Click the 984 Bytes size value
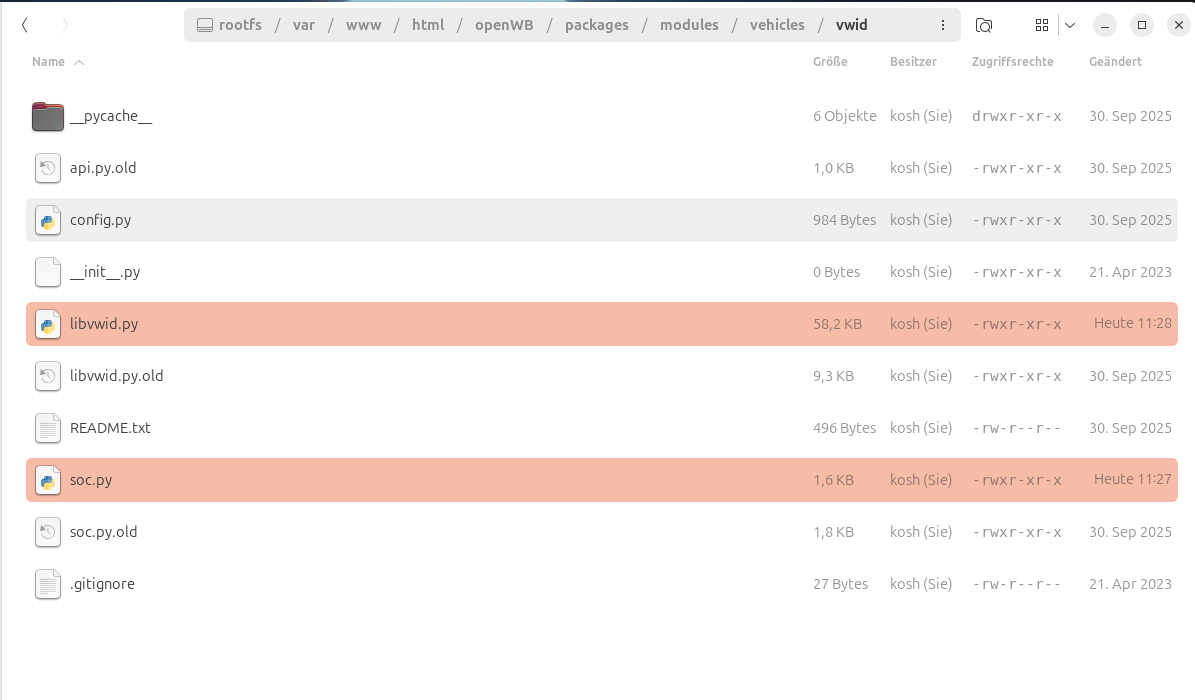This screenshot has width=1195, height=700. coord(844,220)
